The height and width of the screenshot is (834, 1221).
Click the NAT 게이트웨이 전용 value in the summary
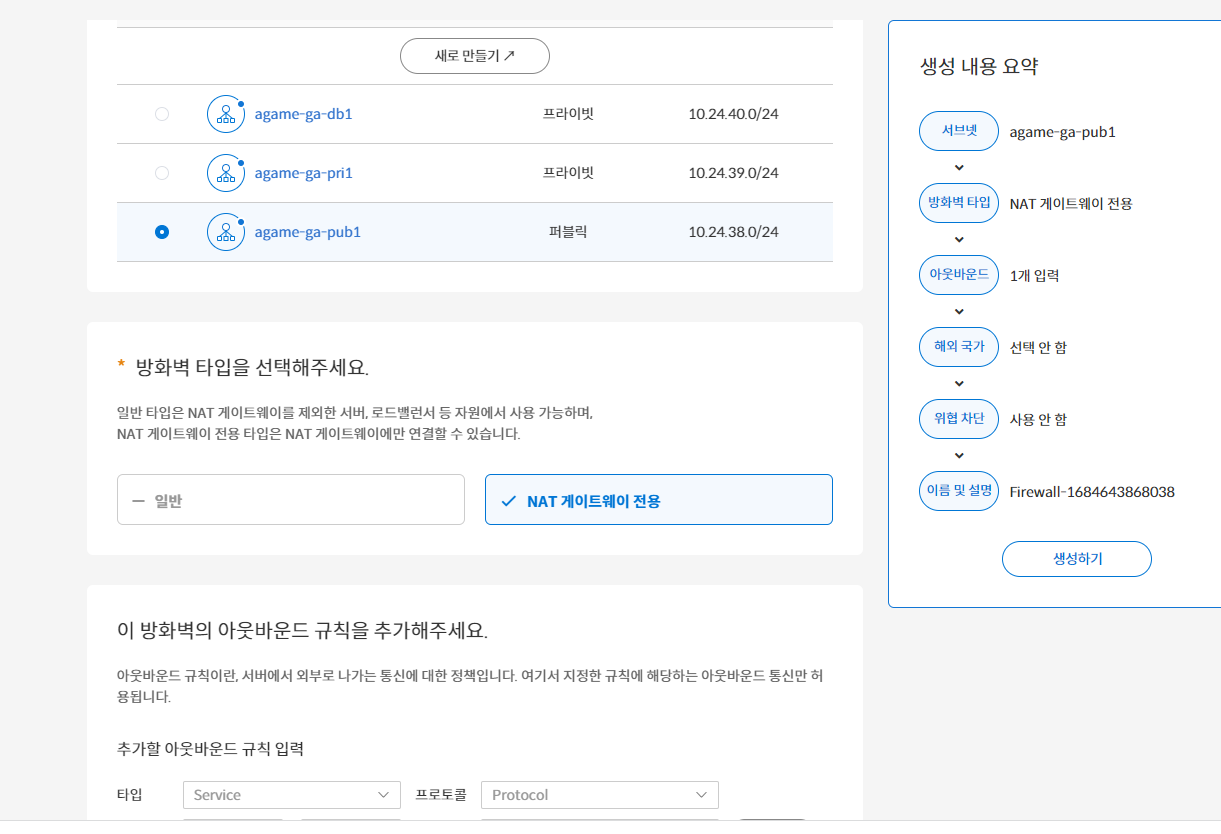pyautogui.click(x=1071, y=204)
